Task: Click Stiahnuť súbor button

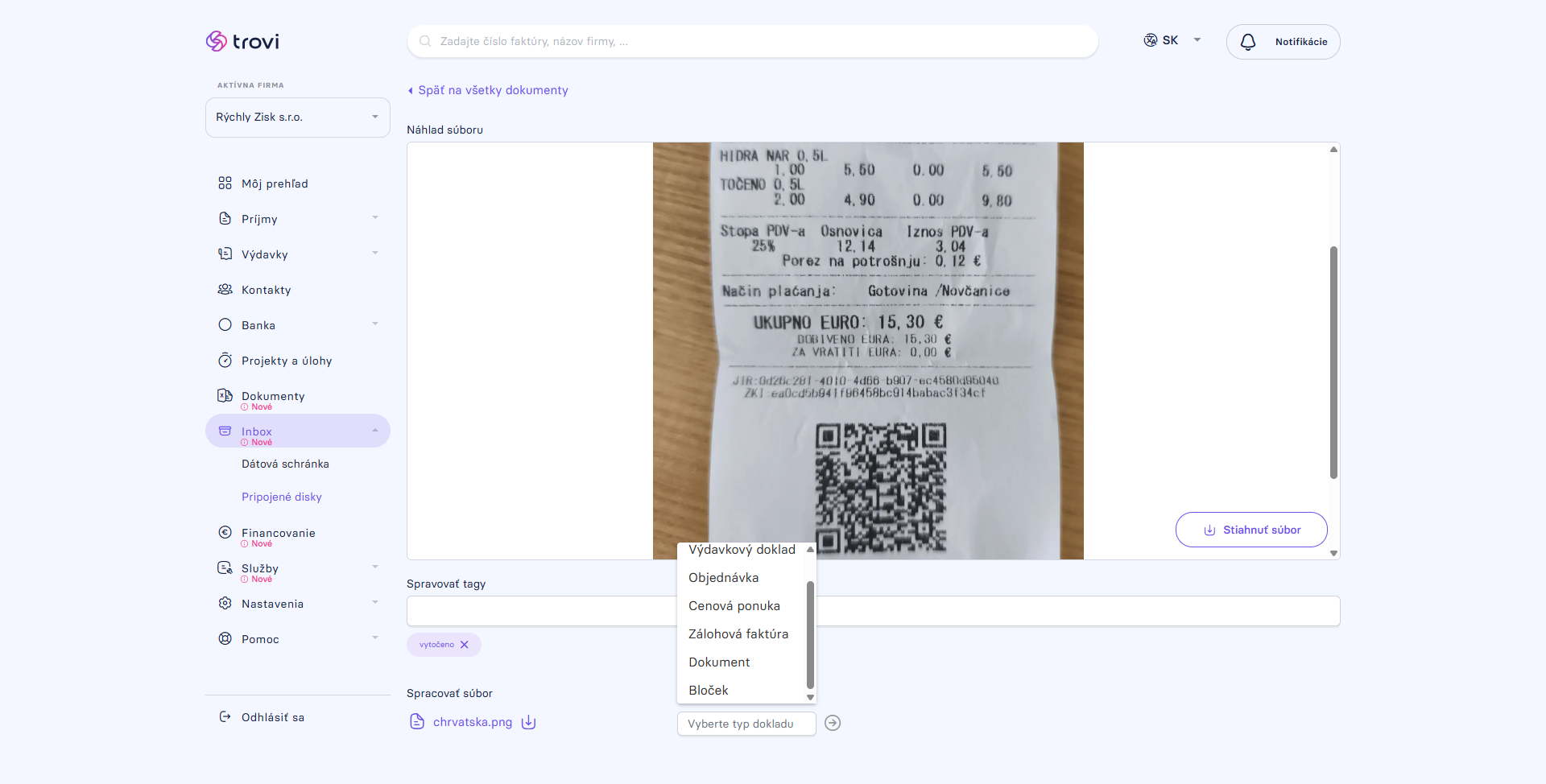Action: (x=1251, y=530)
